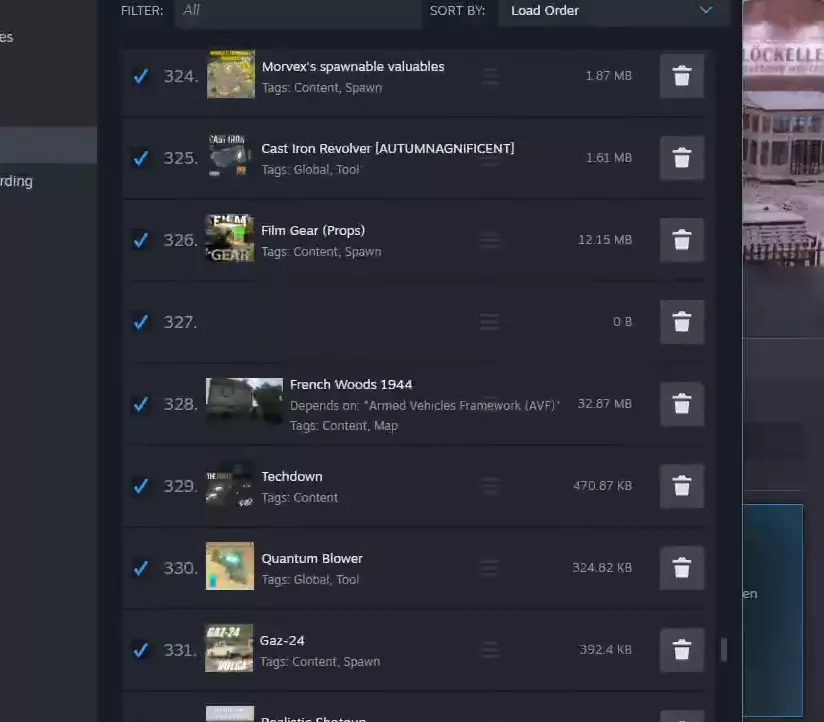Image resolution: width=824 pixels, height=722 pixels.
Task: Click trash icon for Film Gear (Props)
Action: point(682,240)
